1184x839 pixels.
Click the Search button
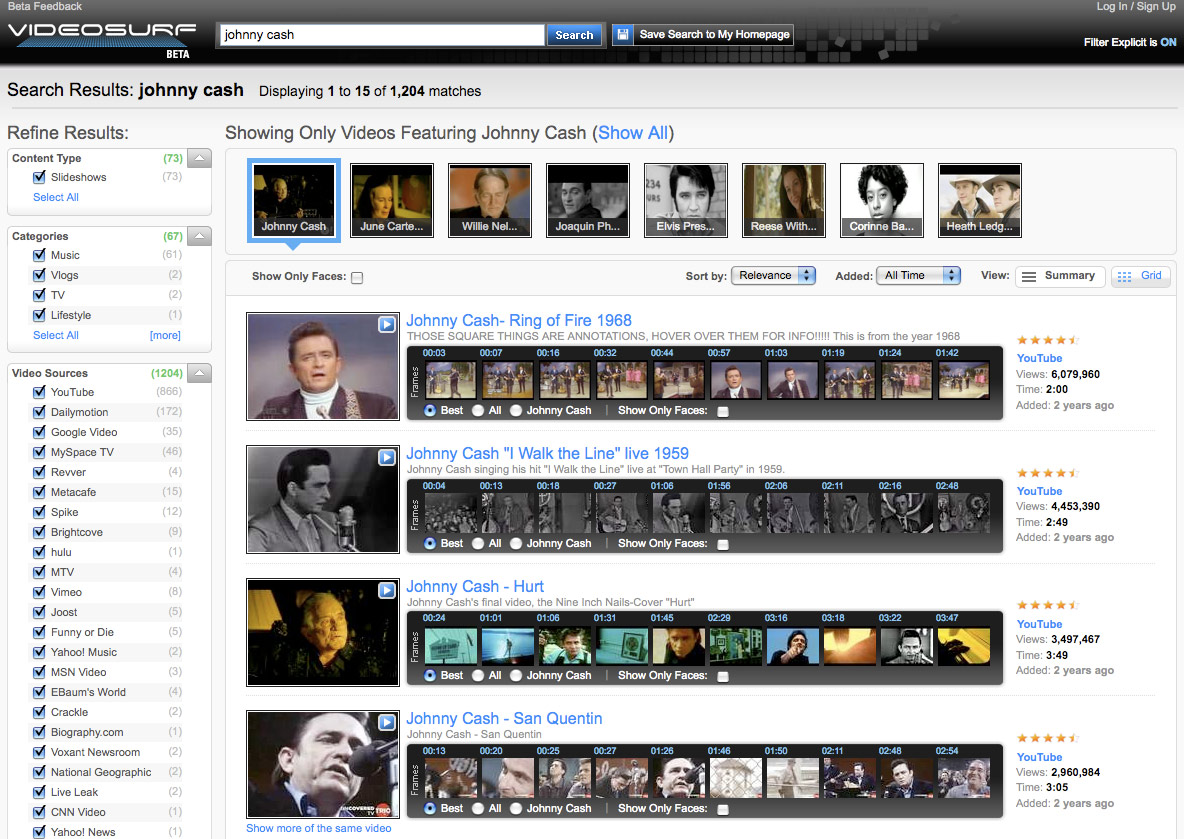574,35
